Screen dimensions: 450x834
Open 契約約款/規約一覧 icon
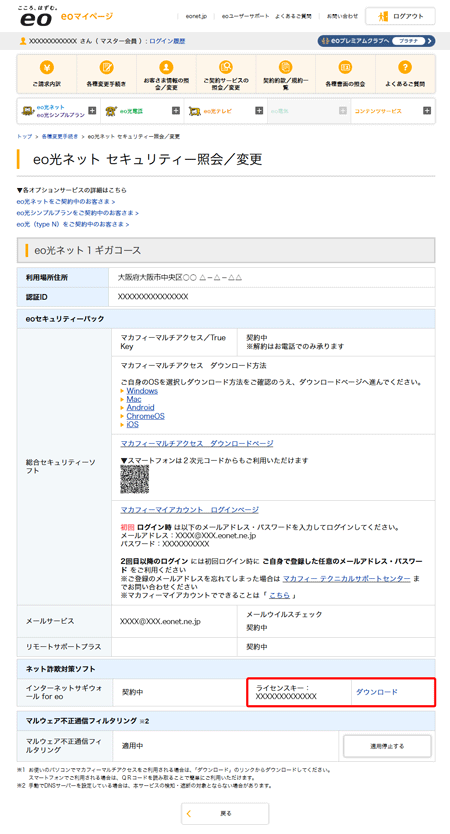pos(286,68)
